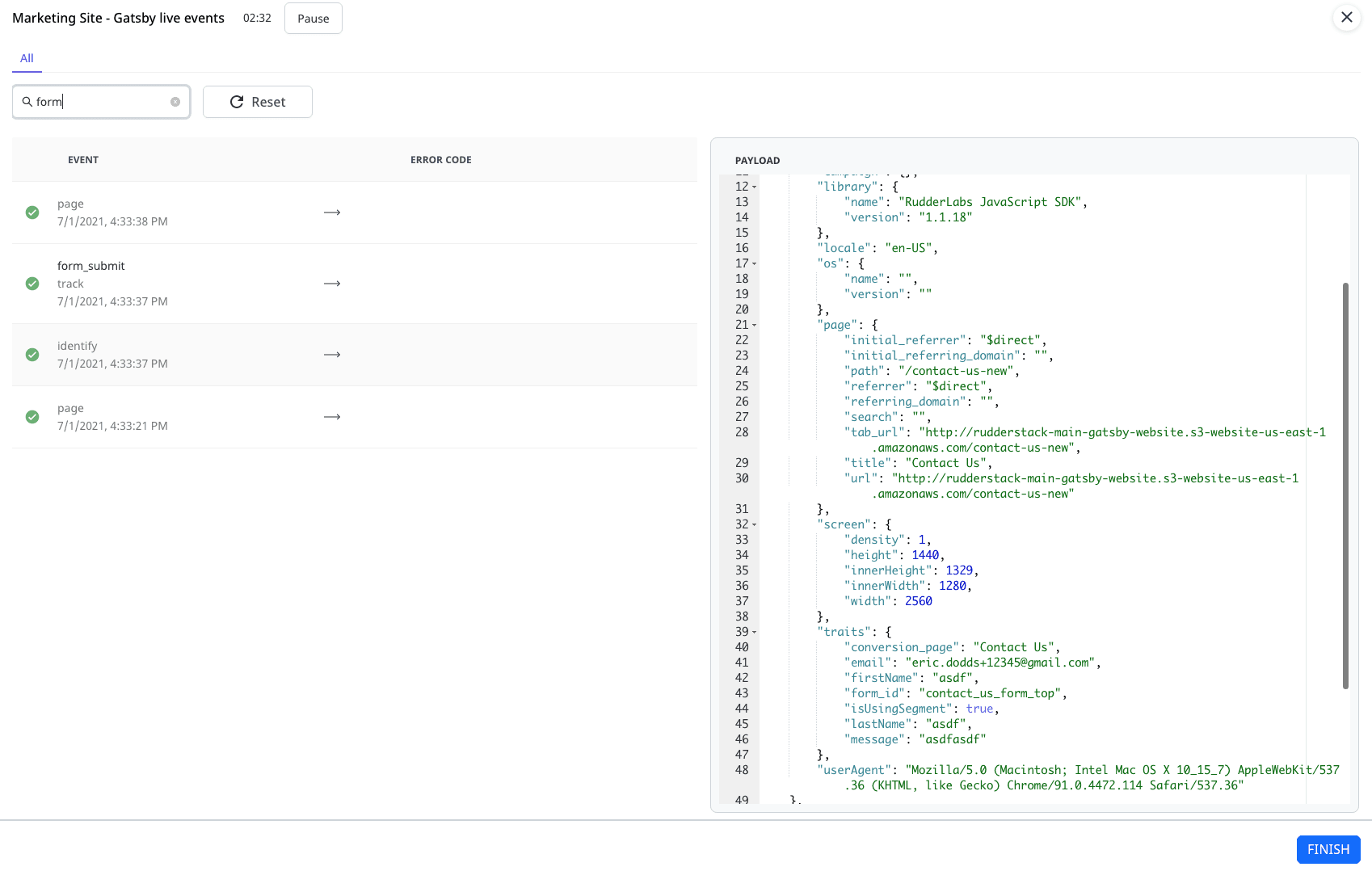Click the payload vertical scrollbar
1372x871 pixels.
coord(1345,485)
